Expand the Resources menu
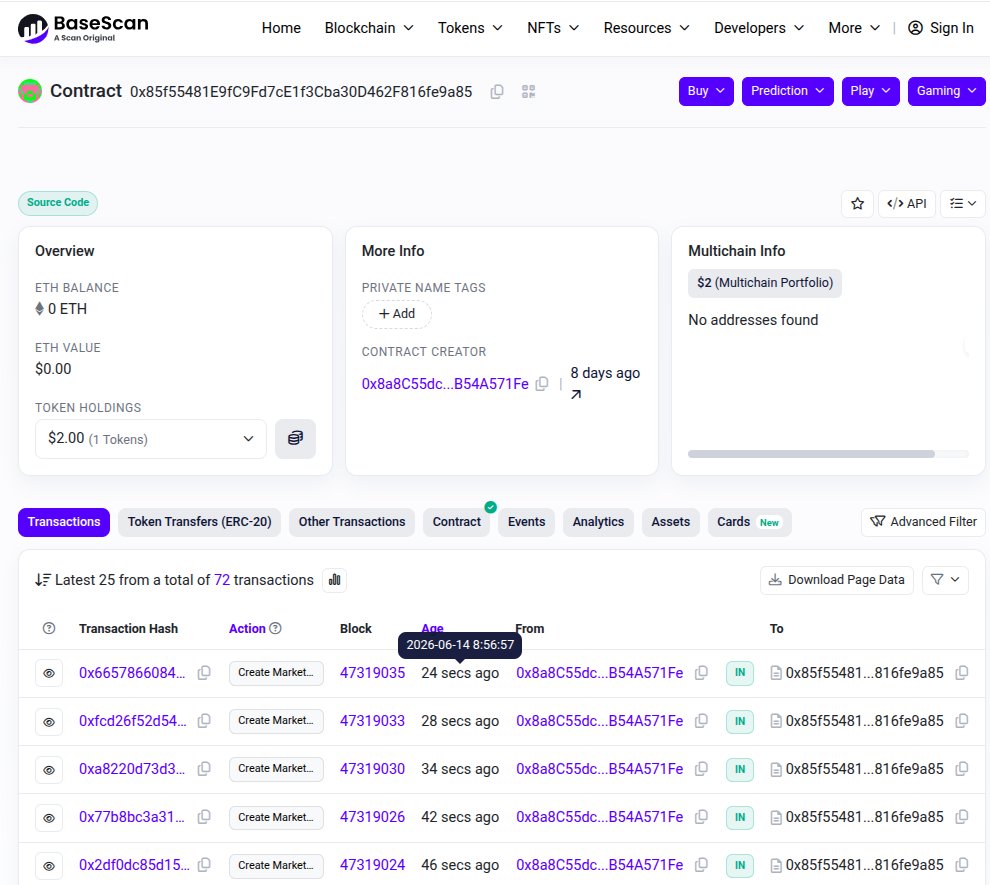 [647, 28]
